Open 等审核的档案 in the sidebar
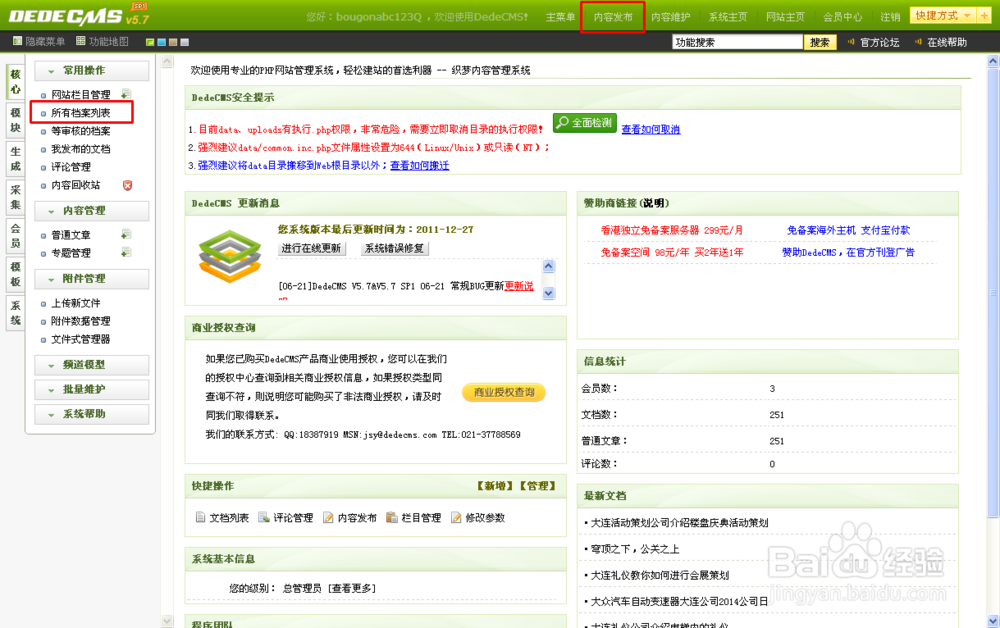 80,131
